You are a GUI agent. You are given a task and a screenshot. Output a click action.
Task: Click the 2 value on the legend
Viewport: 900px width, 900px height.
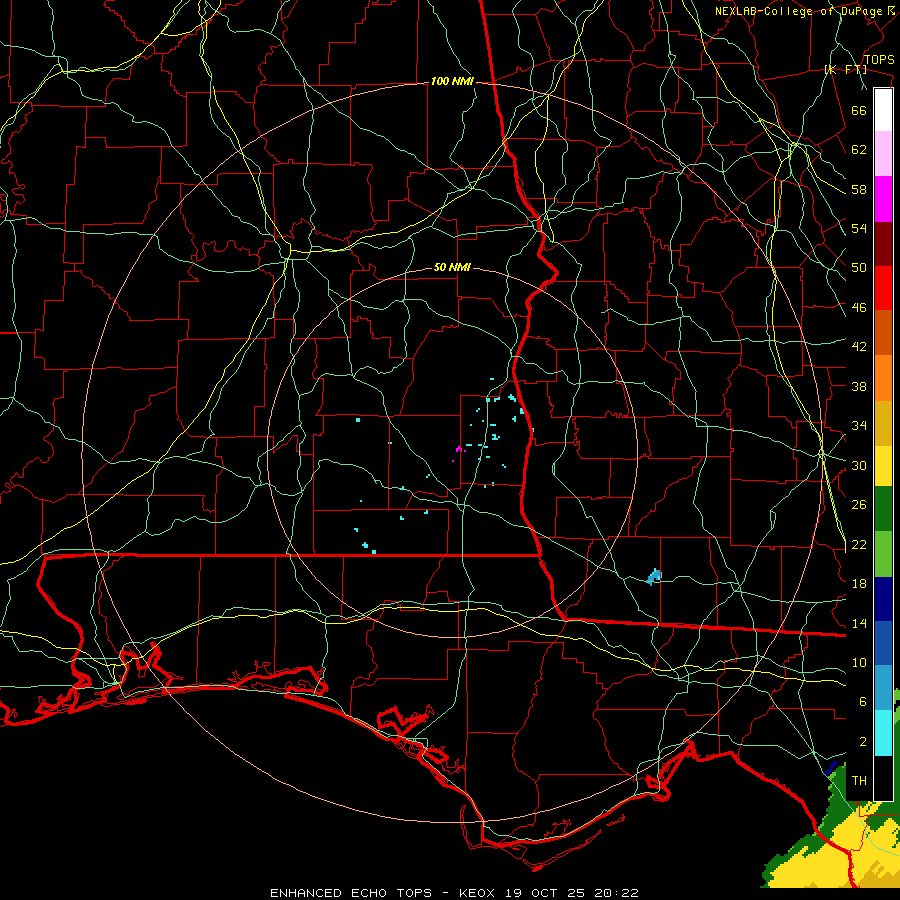point(863,742)
